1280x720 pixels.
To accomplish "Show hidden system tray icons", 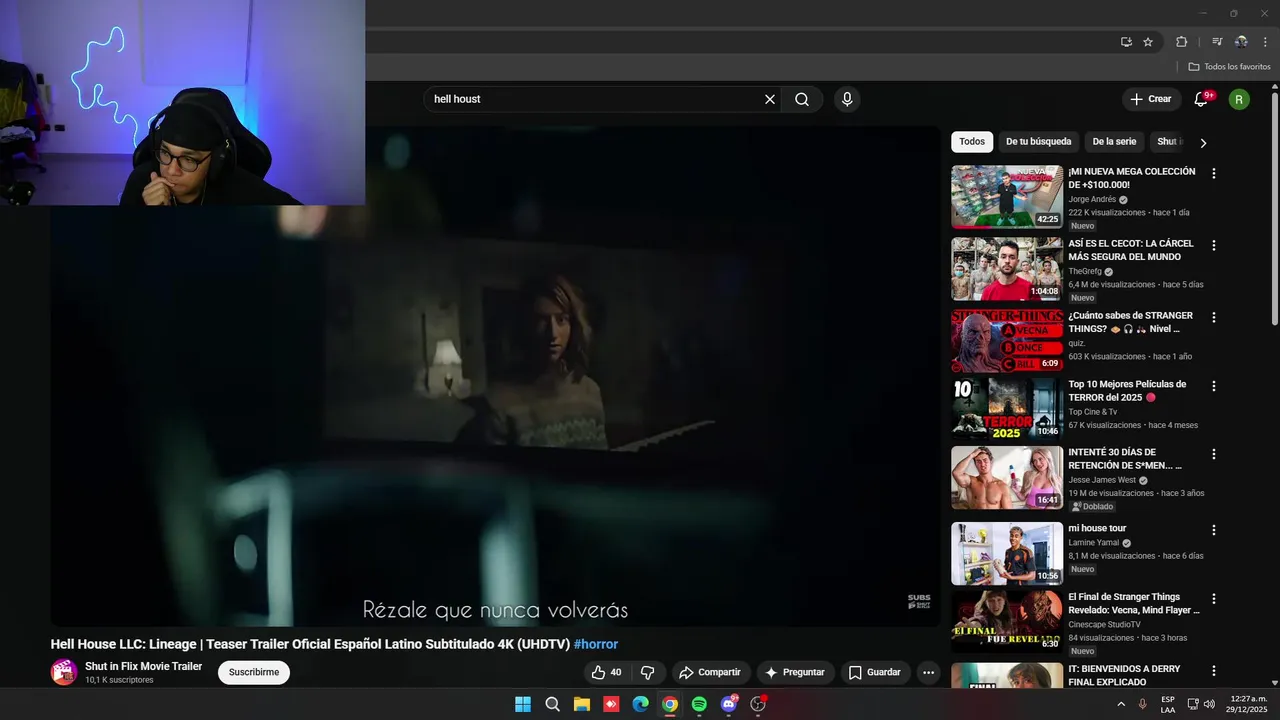I will pos(1121,704).
